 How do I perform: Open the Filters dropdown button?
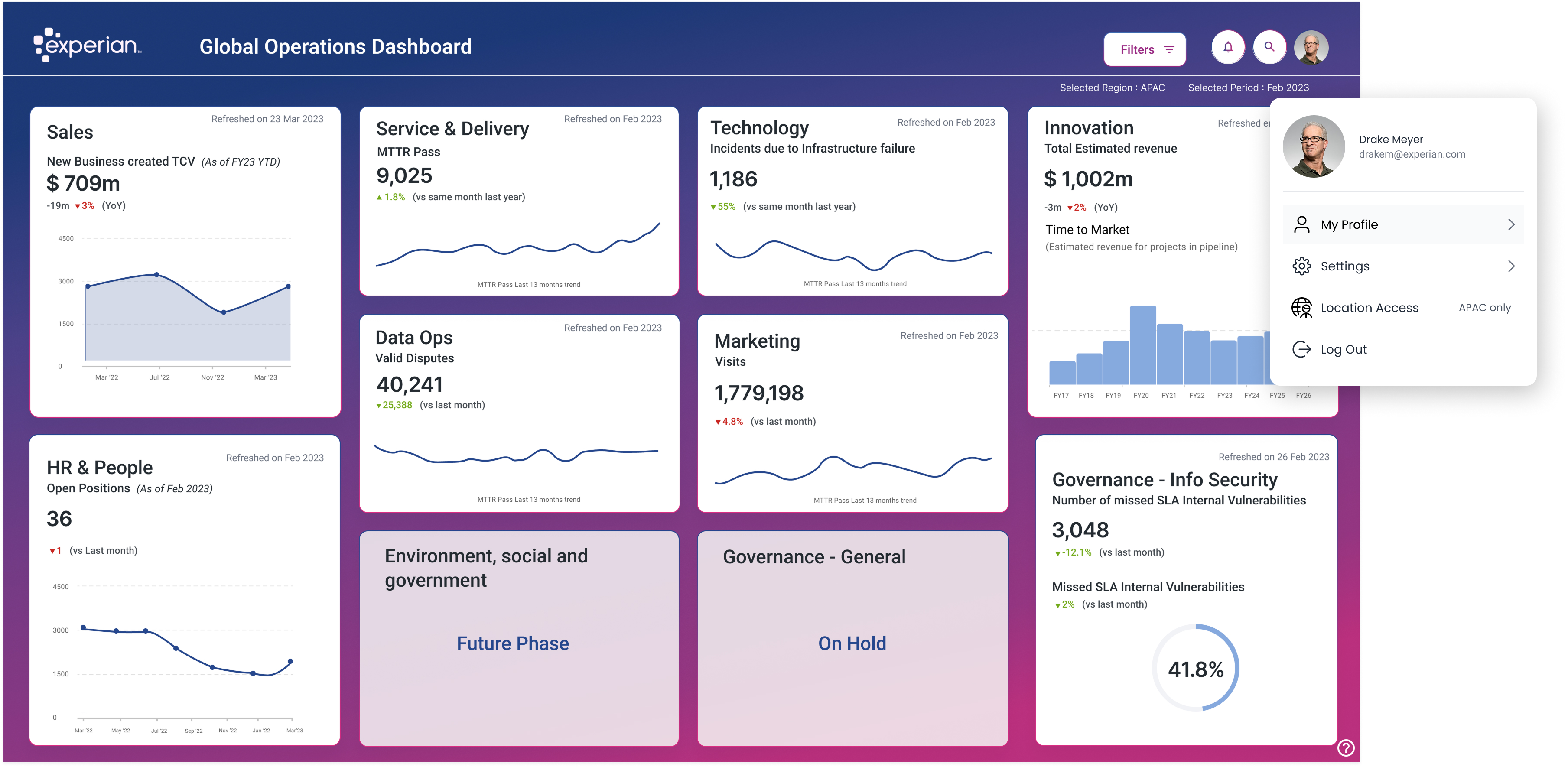(1144, 49)
